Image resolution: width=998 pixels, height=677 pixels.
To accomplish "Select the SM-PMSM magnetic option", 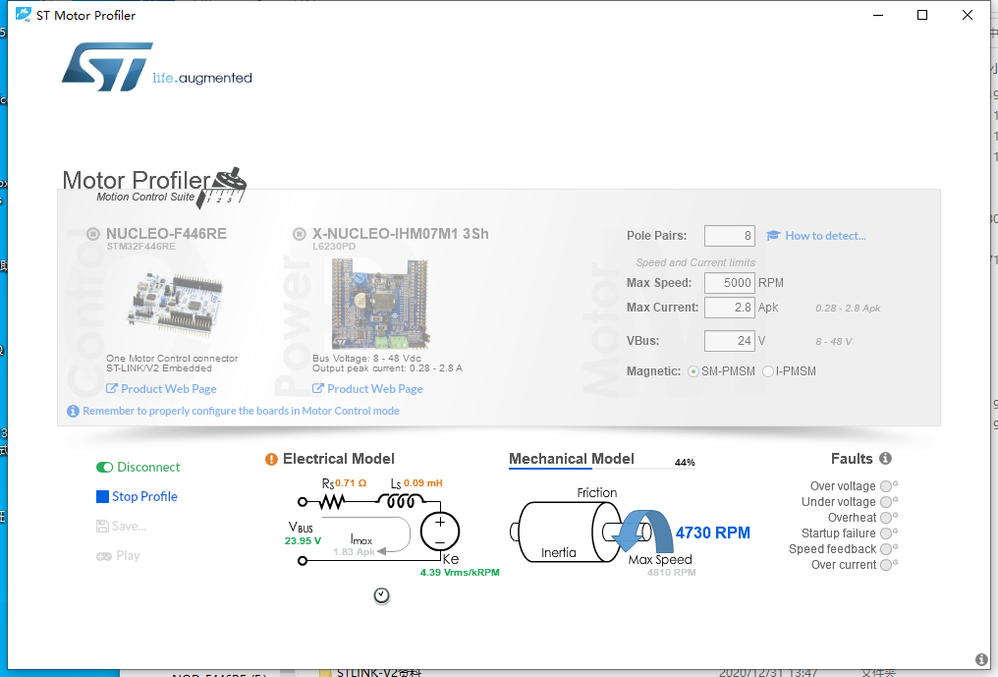I will coord(694,372).
